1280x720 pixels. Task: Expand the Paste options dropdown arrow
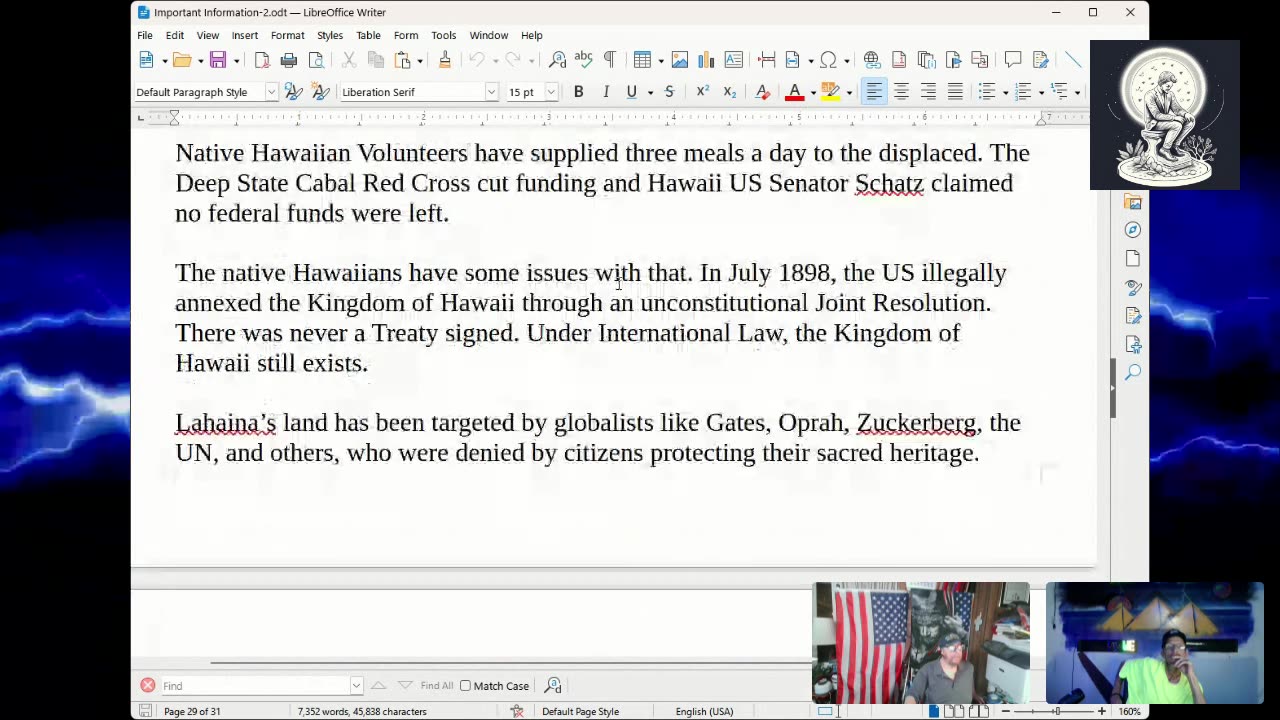[420, 60]
